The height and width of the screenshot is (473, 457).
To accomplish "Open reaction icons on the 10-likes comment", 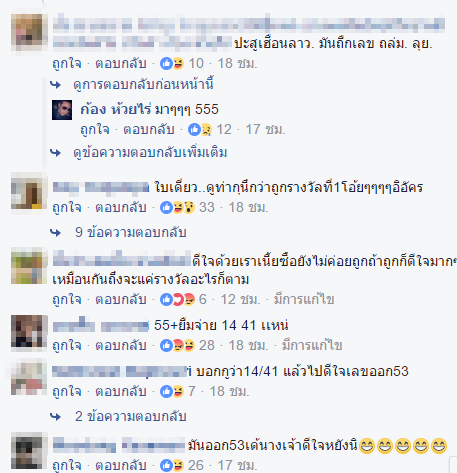I will coord(172,63).
